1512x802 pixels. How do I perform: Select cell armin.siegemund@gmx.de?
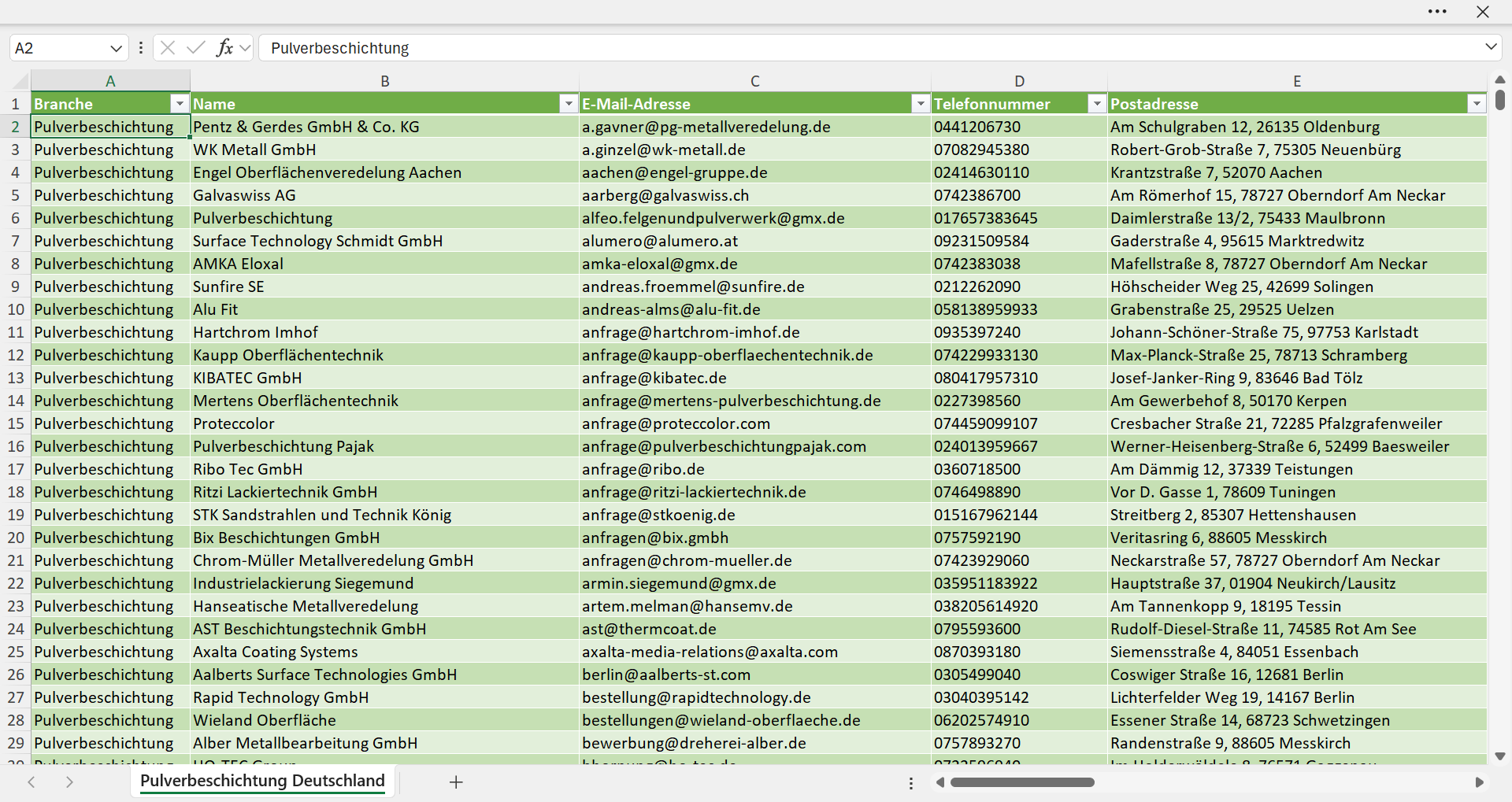pos(754,583)
